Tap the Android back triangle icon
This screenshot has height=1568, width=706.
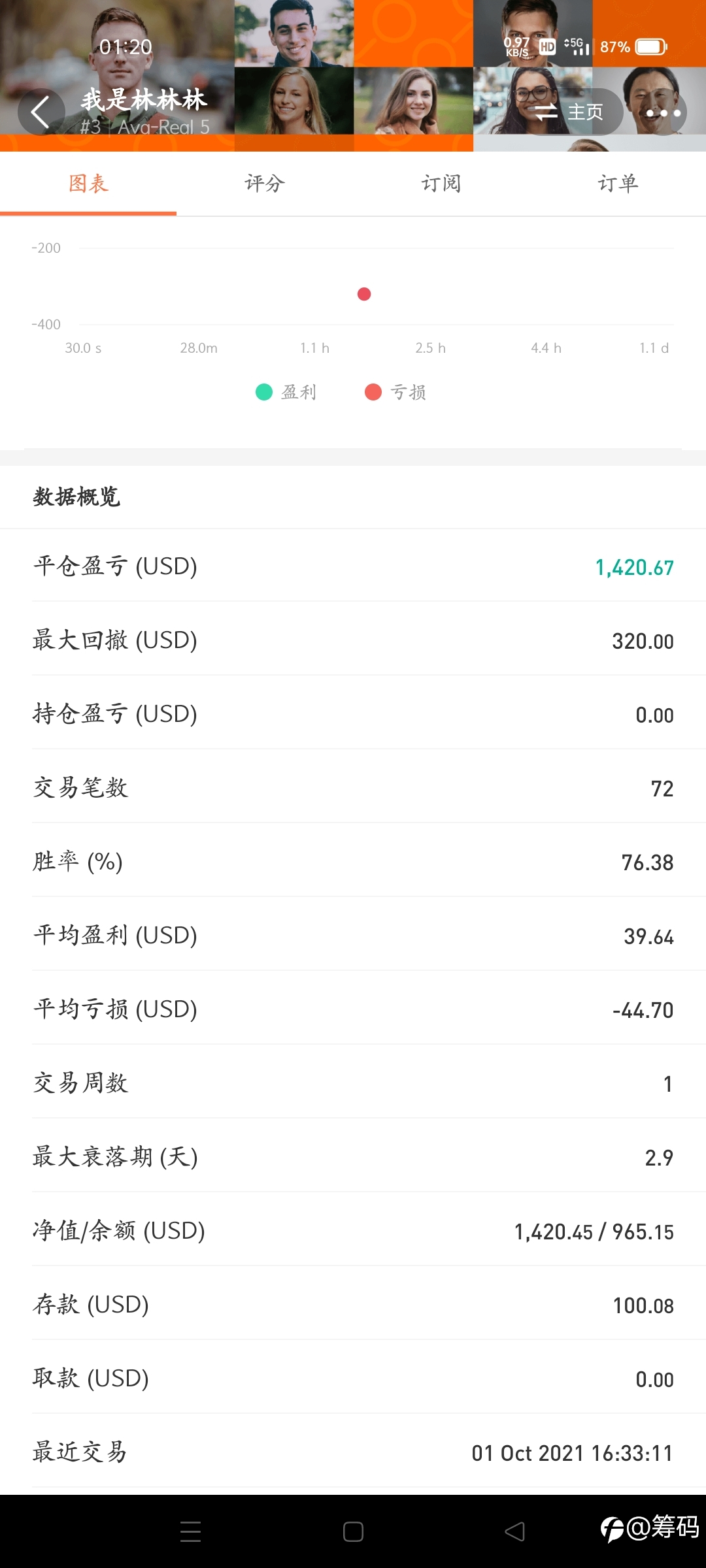click(515, 1531)
